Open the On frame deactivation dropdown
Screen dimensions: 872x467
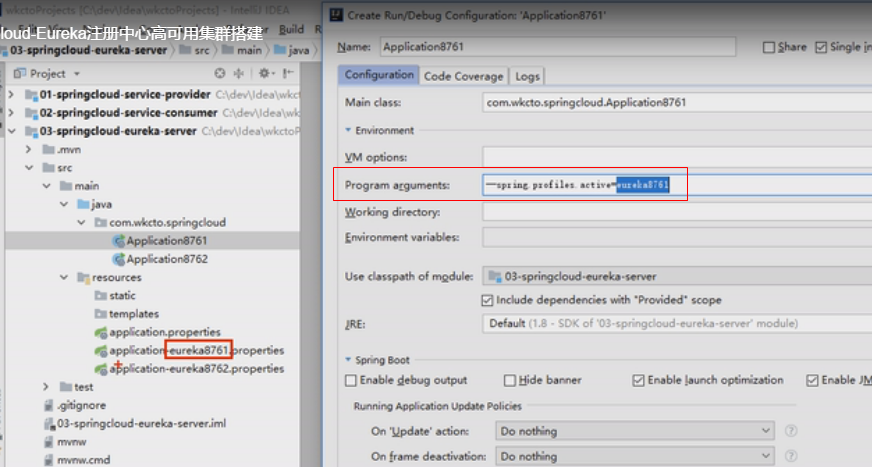635,456
